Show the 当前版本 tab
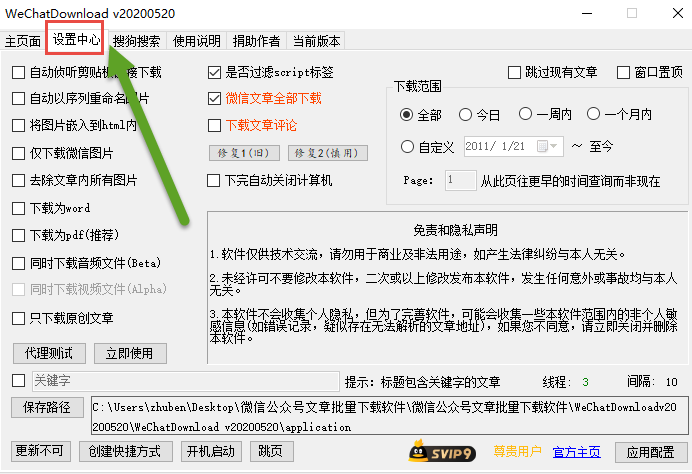The width and height of the screenshot is (692, 474). 316,41
